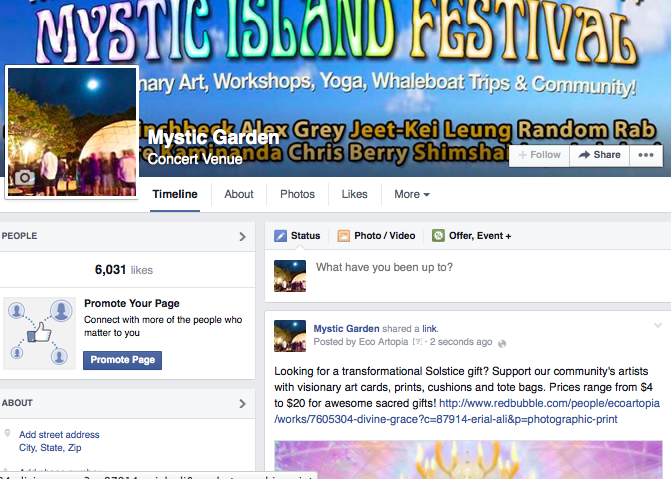
Task: Expand the About section chevron
Action: (x=243, y=403)
